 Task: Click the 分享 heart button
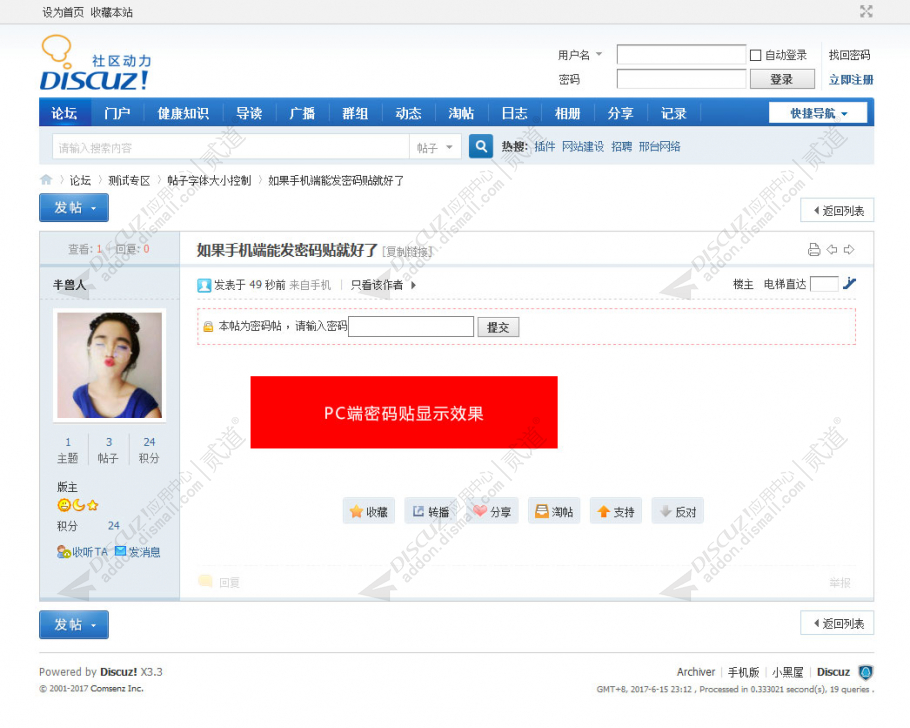tap(492, 511)
